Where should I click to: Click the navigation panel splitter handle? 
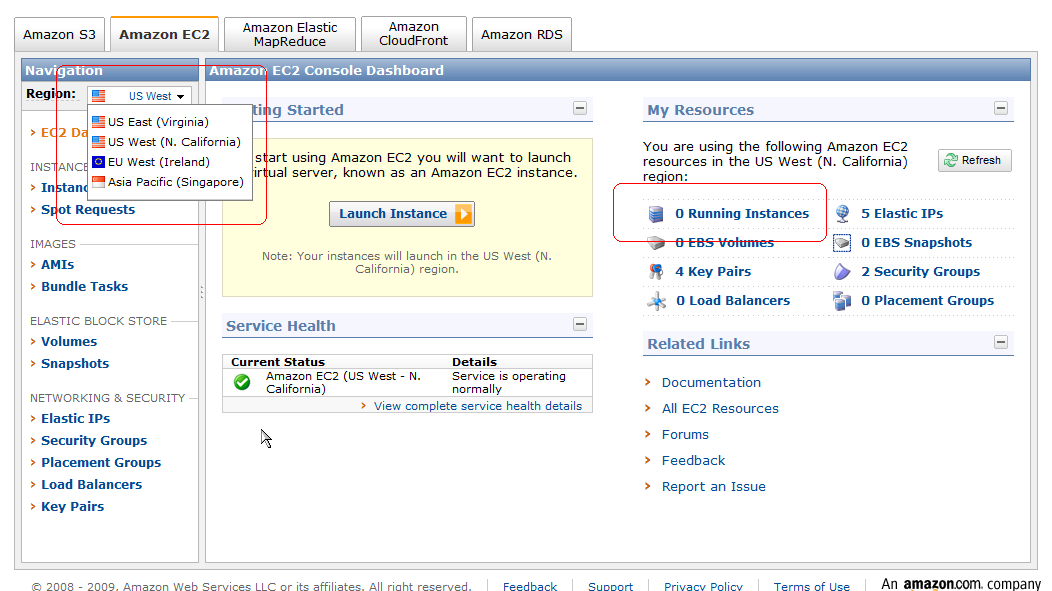point(201,292)
